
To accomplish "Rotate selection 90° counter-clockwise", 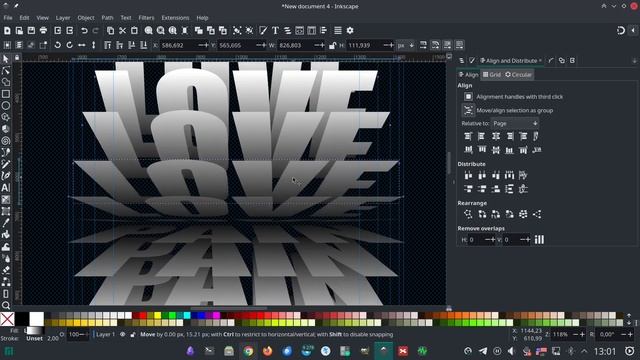I will pos(58,45).
